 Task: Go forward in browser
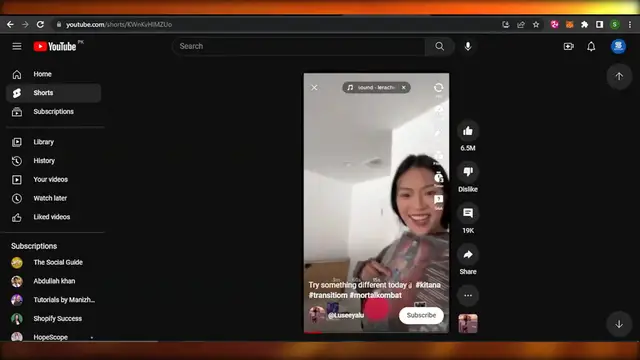pos(25,24)
